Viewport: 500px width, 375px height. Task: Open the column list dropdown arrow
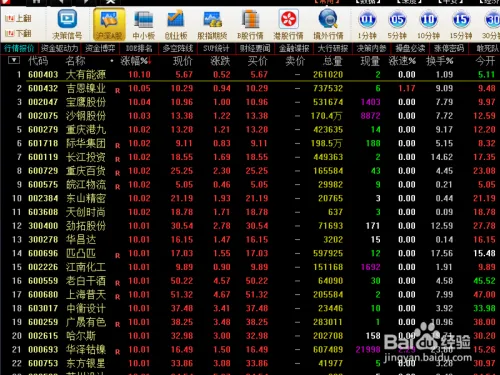click(14, 60)
